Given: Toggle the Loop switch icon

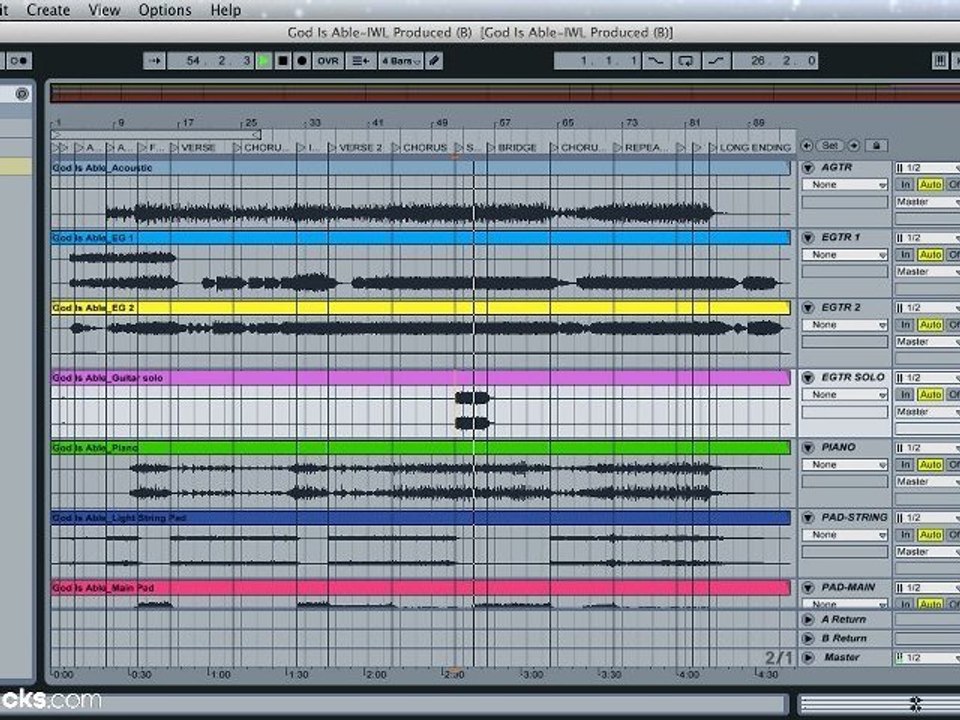Looking at the screenshot, I should click(686, 61).
